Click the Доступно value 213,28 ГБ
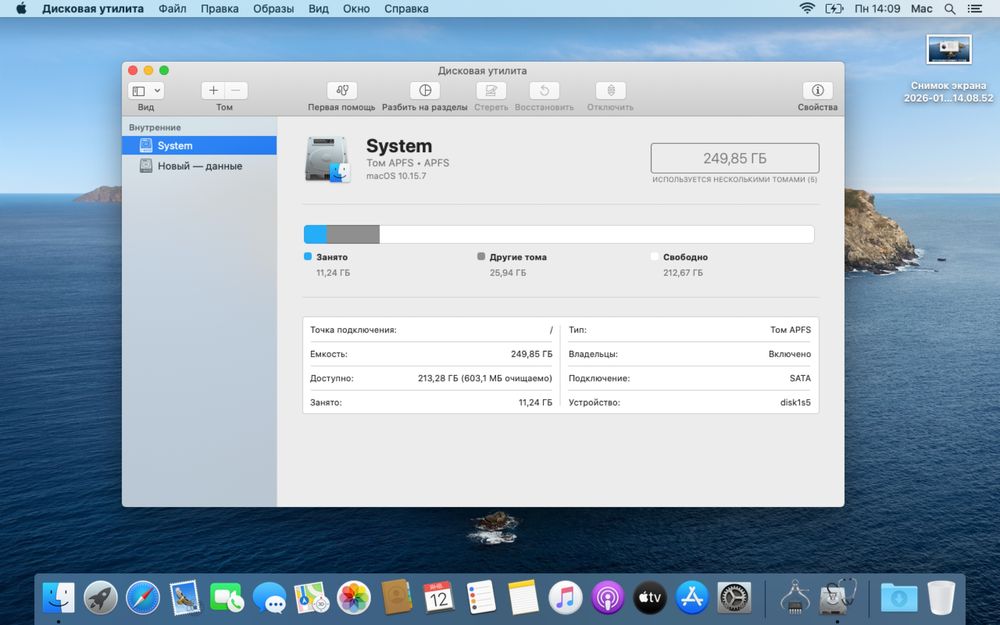 [x=485, y=378]
